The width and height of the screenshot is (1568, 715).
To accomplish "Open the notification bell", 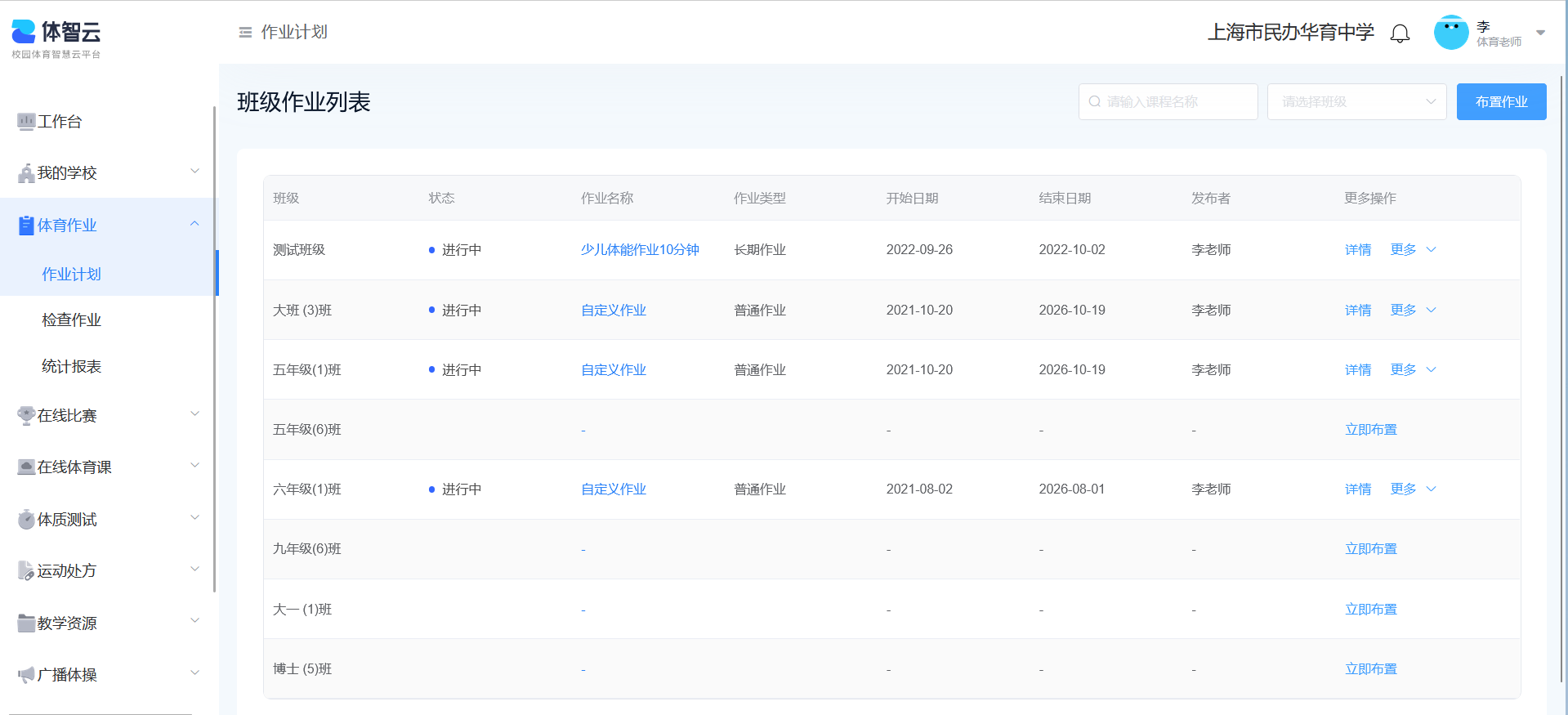I will pos(1400,33).
